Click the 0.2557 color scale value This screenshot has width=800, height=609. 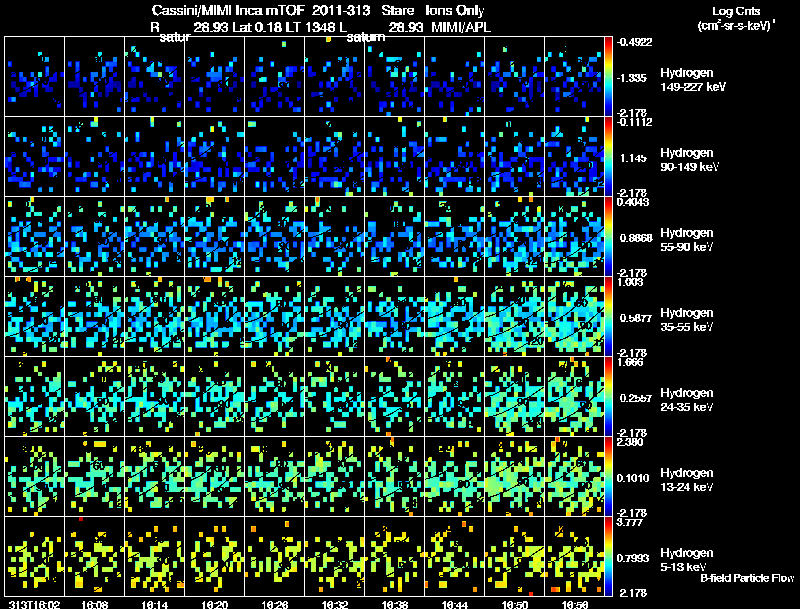pyautogui.click(x=636, y=398)
